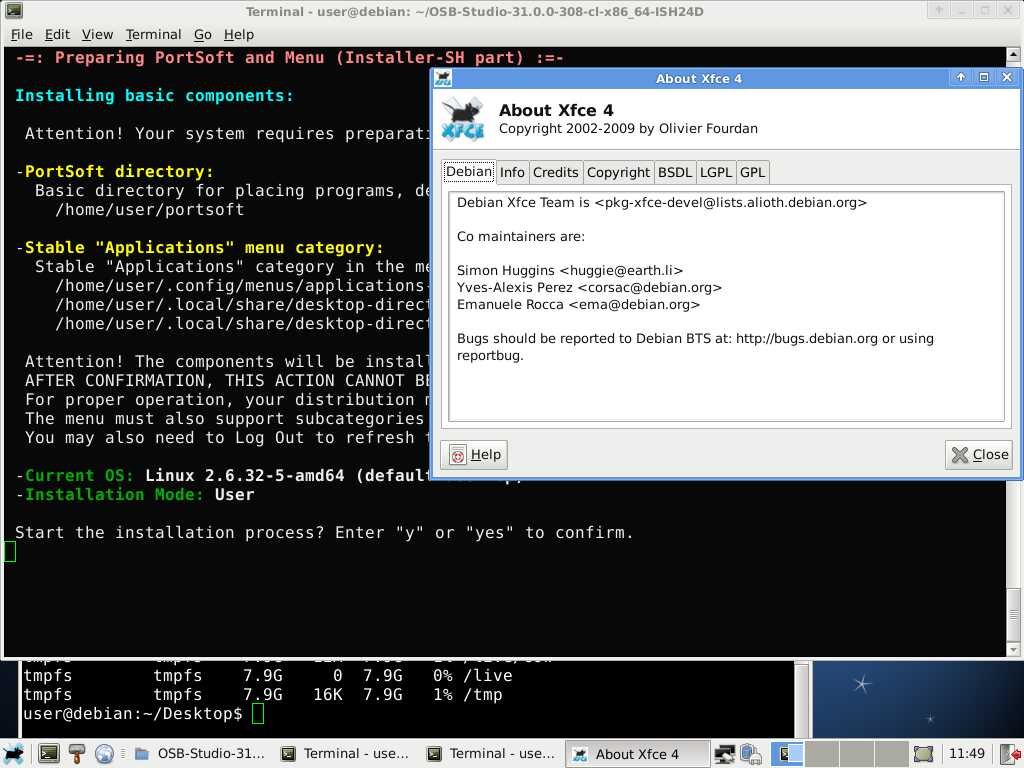Switch to the Copyright tab
1024x768 pixels.
[x=618, y=172]
